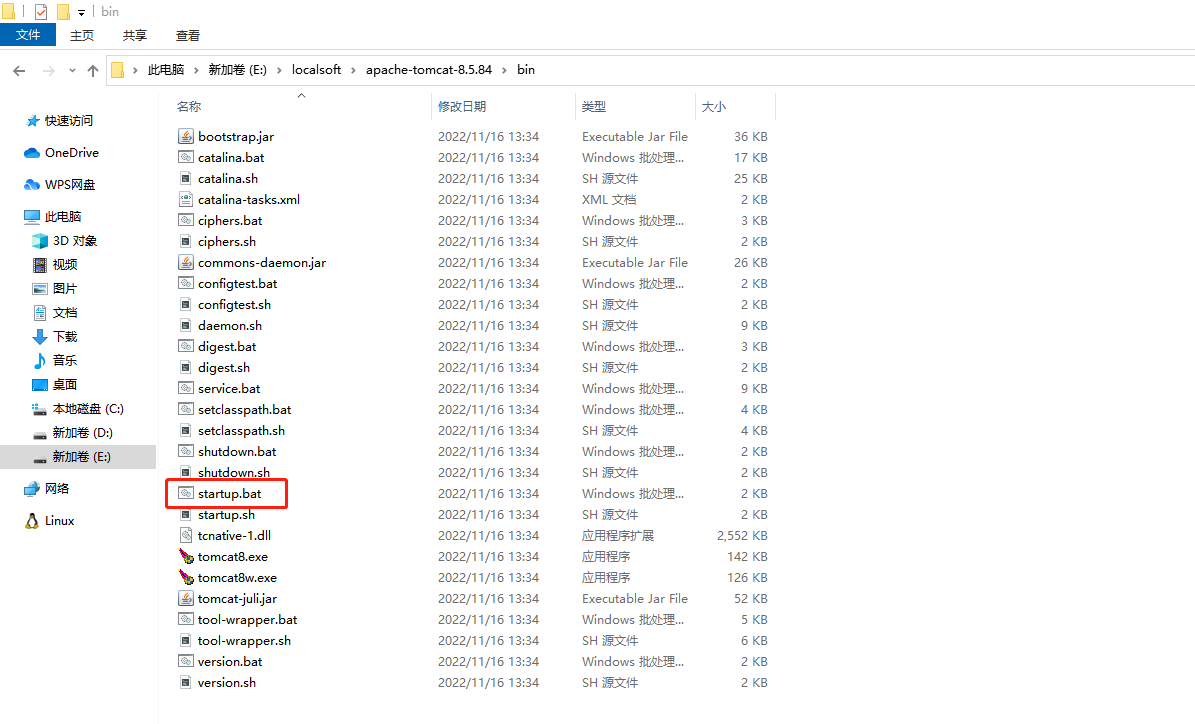Click the 2,552 KB size value
Image resolution: width=1195 pixels, height=724 pixels.
pyautogui.click(x=742, y=536)
